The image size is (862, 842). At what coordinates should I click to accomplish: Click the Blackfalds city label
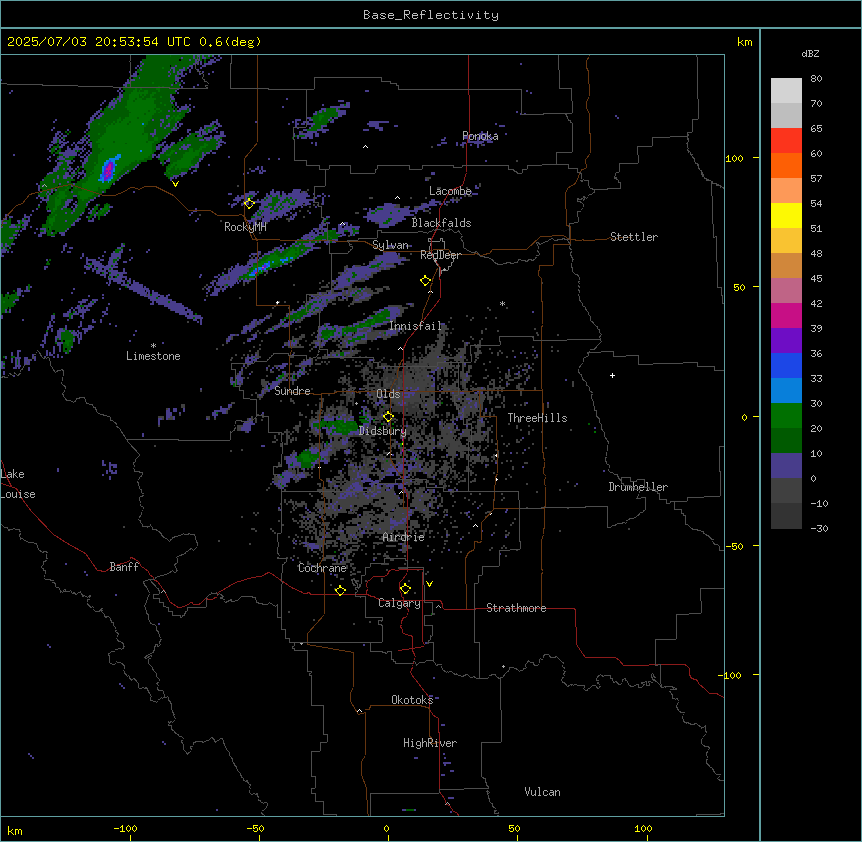[x=441, y=223]
